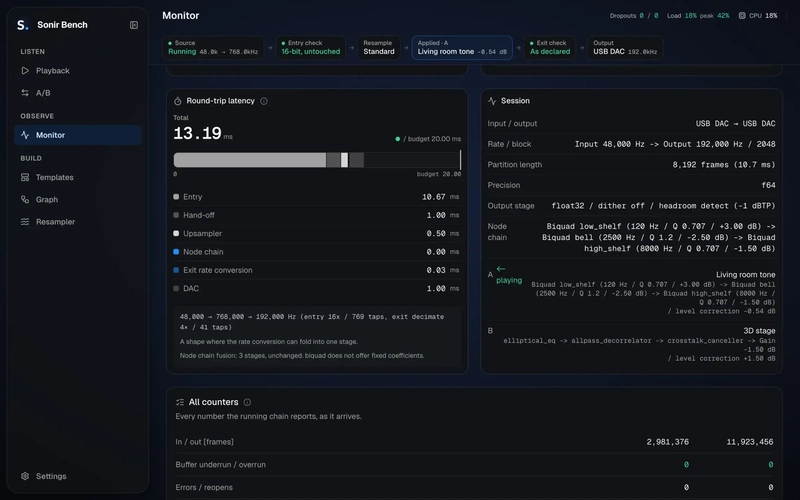Select the Source stage chip
This screenshot has width=800, height=500.
(213, 47)
